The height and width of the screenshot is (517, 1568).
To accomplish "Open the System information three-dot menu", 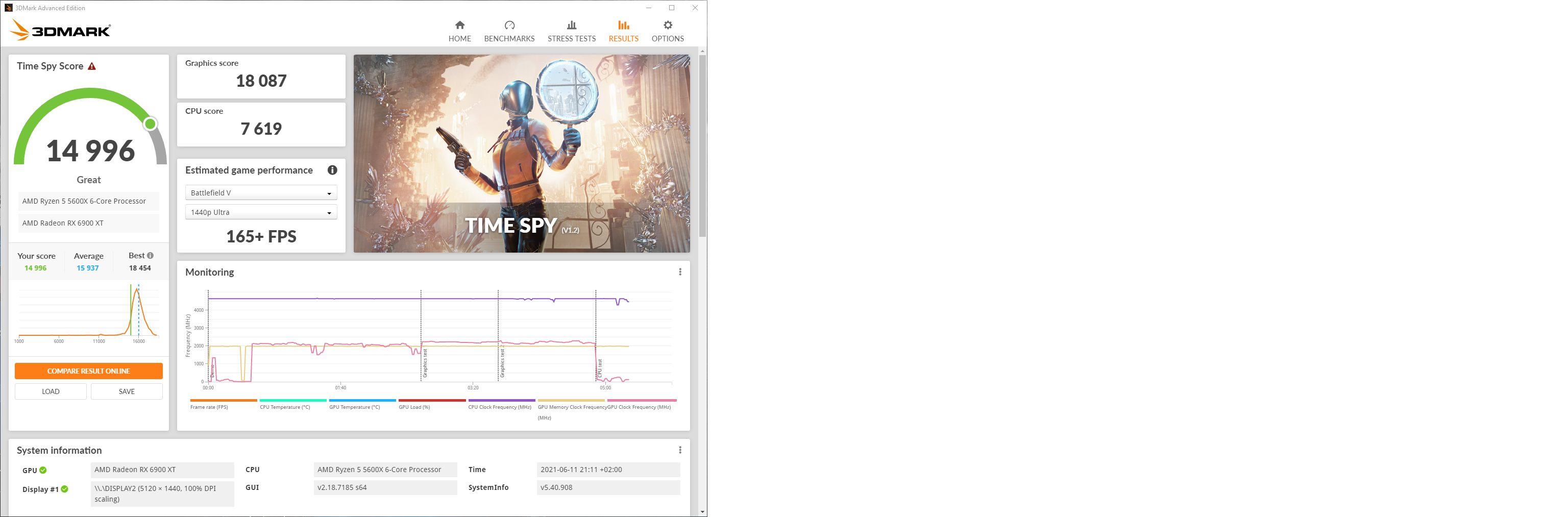I will [x=680, y=450].
